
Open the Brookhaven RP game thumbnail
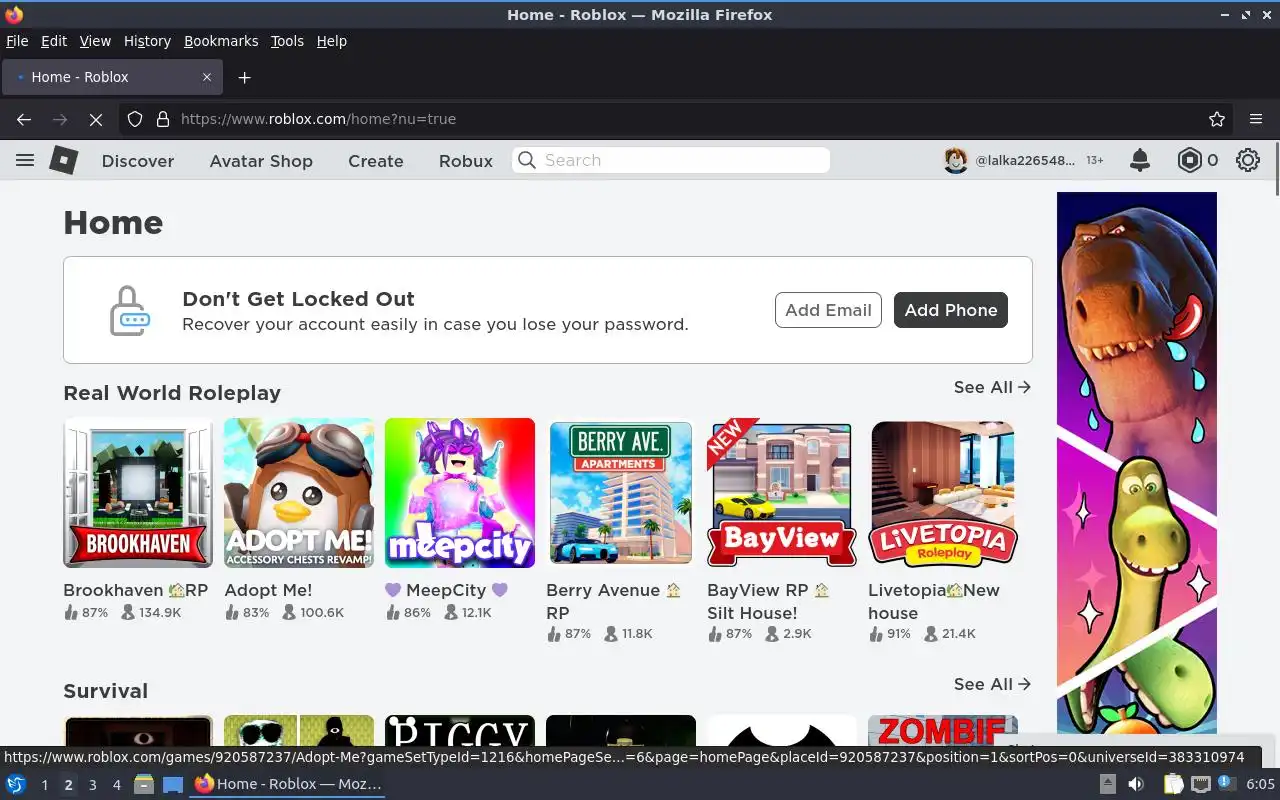138,493
